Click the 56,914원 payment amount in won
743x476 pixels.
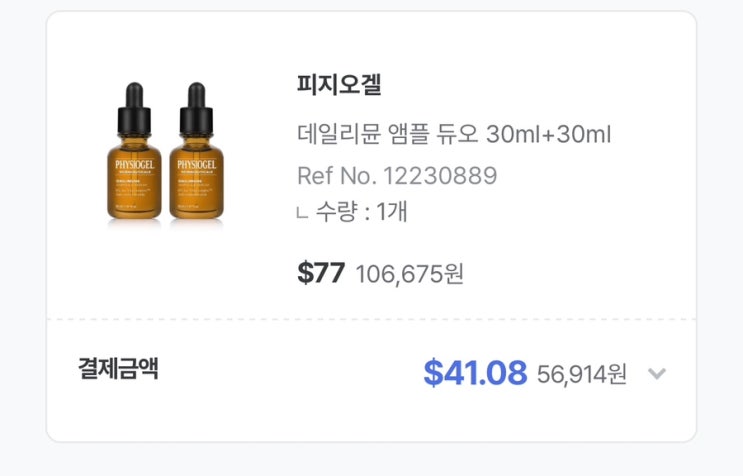pos(582,374)
